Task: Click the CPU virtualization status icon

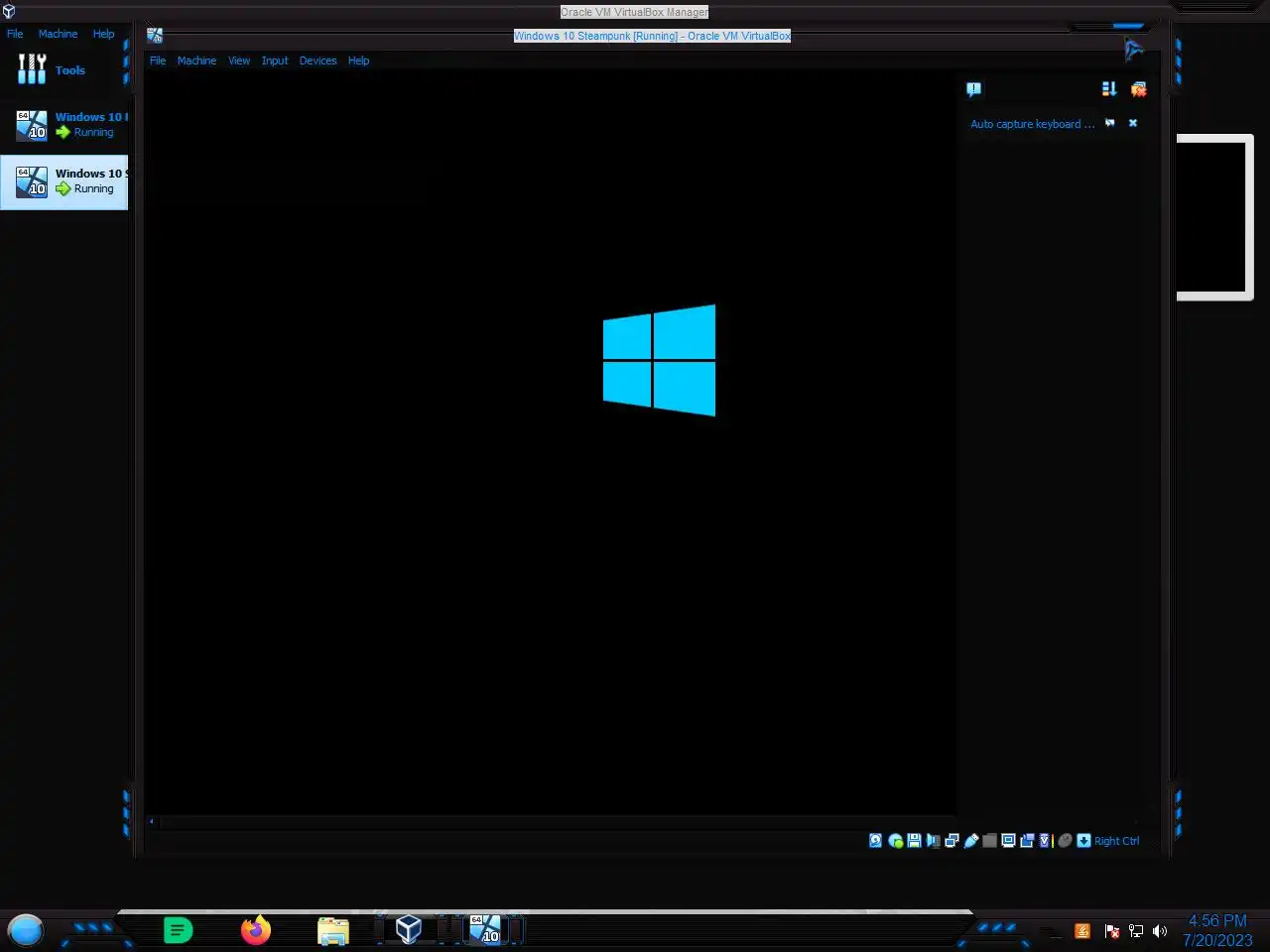Action: 1045,841
